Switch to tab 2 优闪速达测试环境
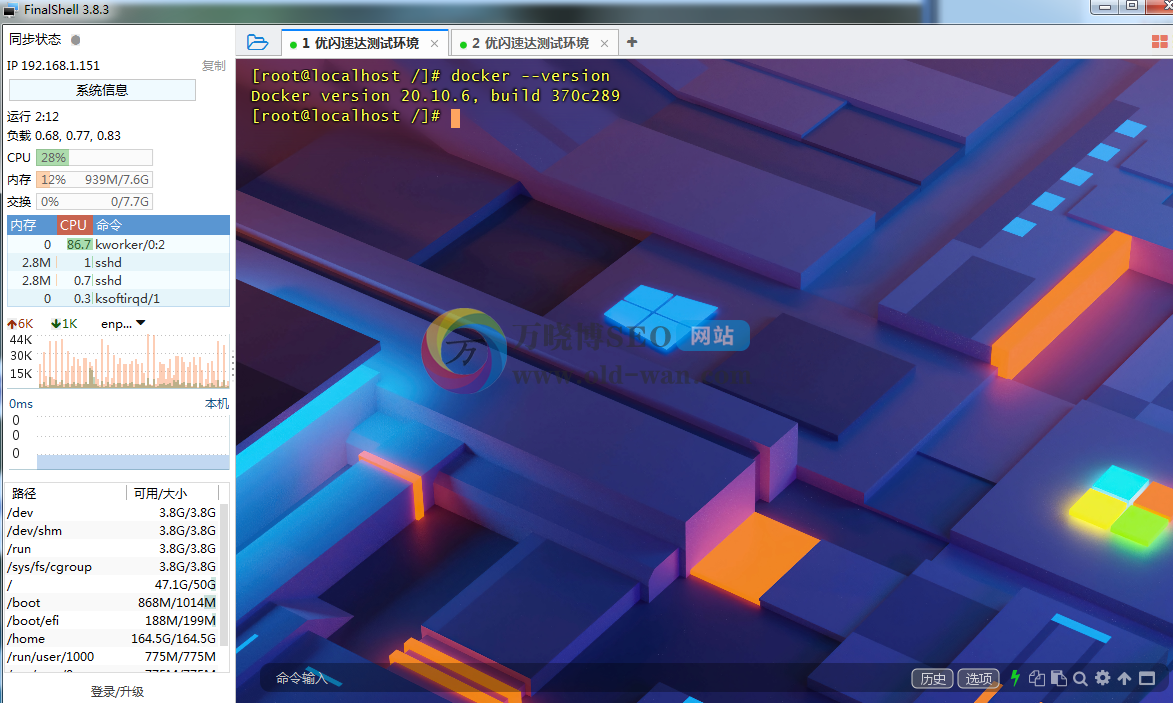Image resolution: width=1173 pixels, height=703 pixels. 534,43
